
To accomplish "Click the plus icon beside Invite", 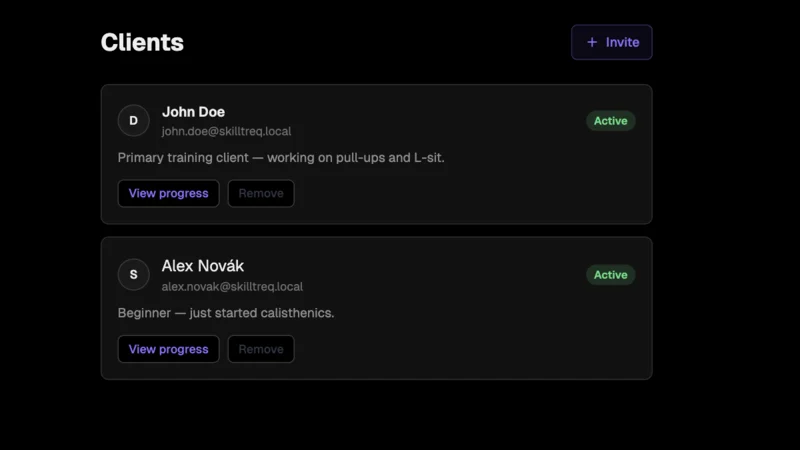I will pos(592,42).
